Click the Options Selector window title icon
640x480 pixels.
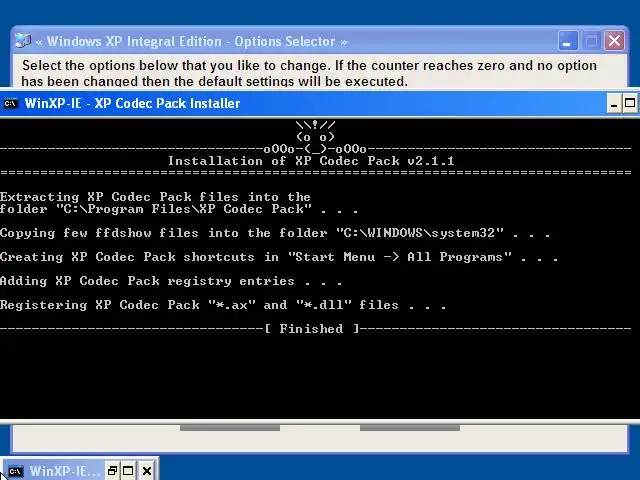coord(23,41)
